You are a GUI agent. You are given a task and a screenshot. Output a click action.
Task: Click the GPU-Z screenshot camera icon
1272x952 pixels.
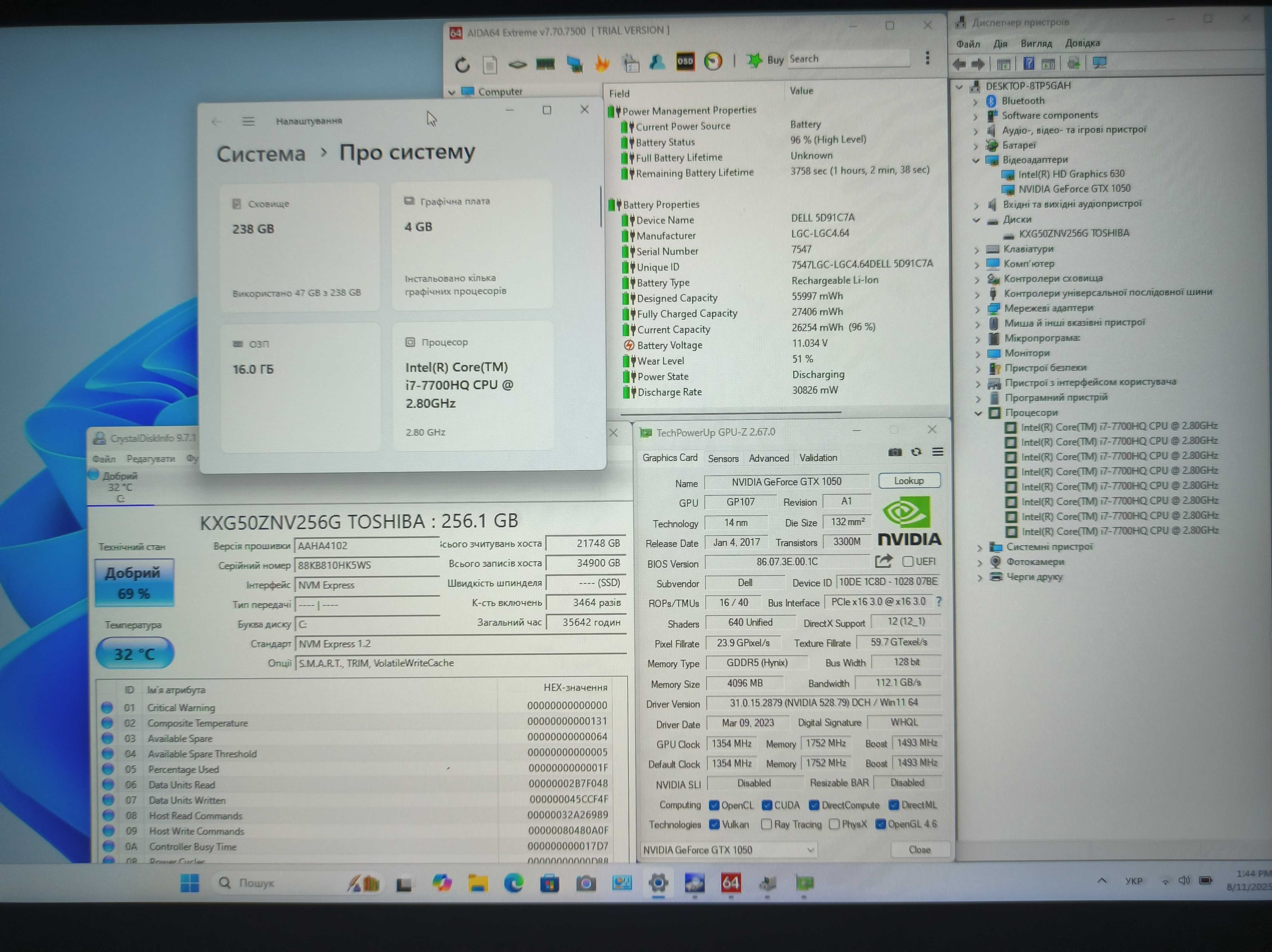(895, 453)
